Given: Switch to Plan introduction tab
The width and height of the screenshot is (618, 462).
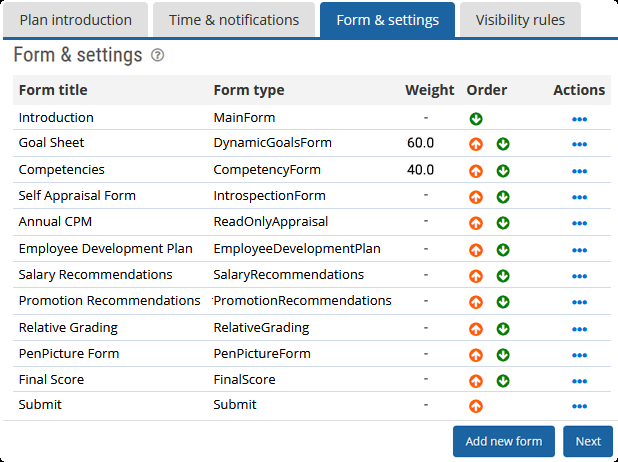Looking at the screenshot, I should pos(76,20).
